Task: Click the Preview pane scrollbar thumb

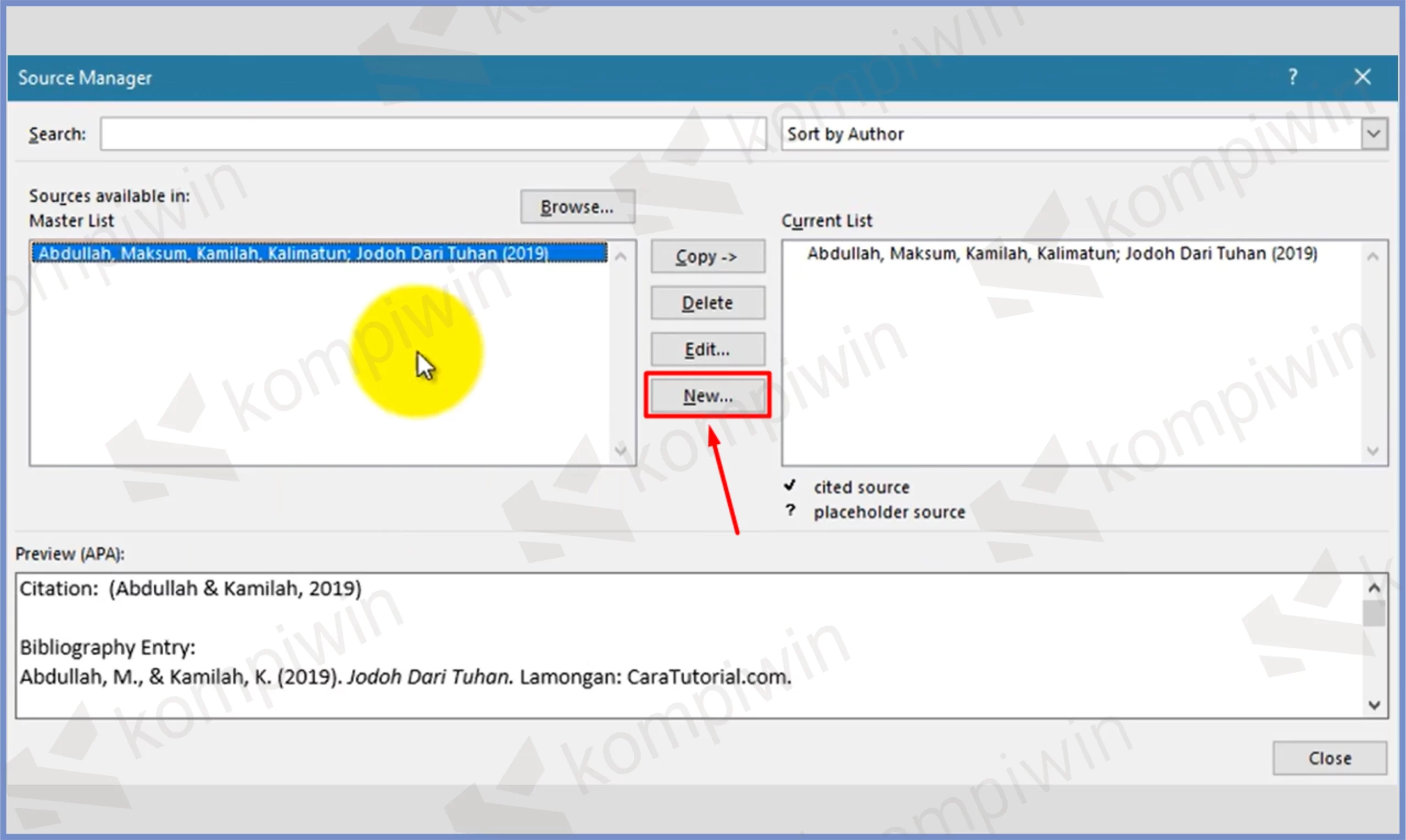Action: (1374, 614)
